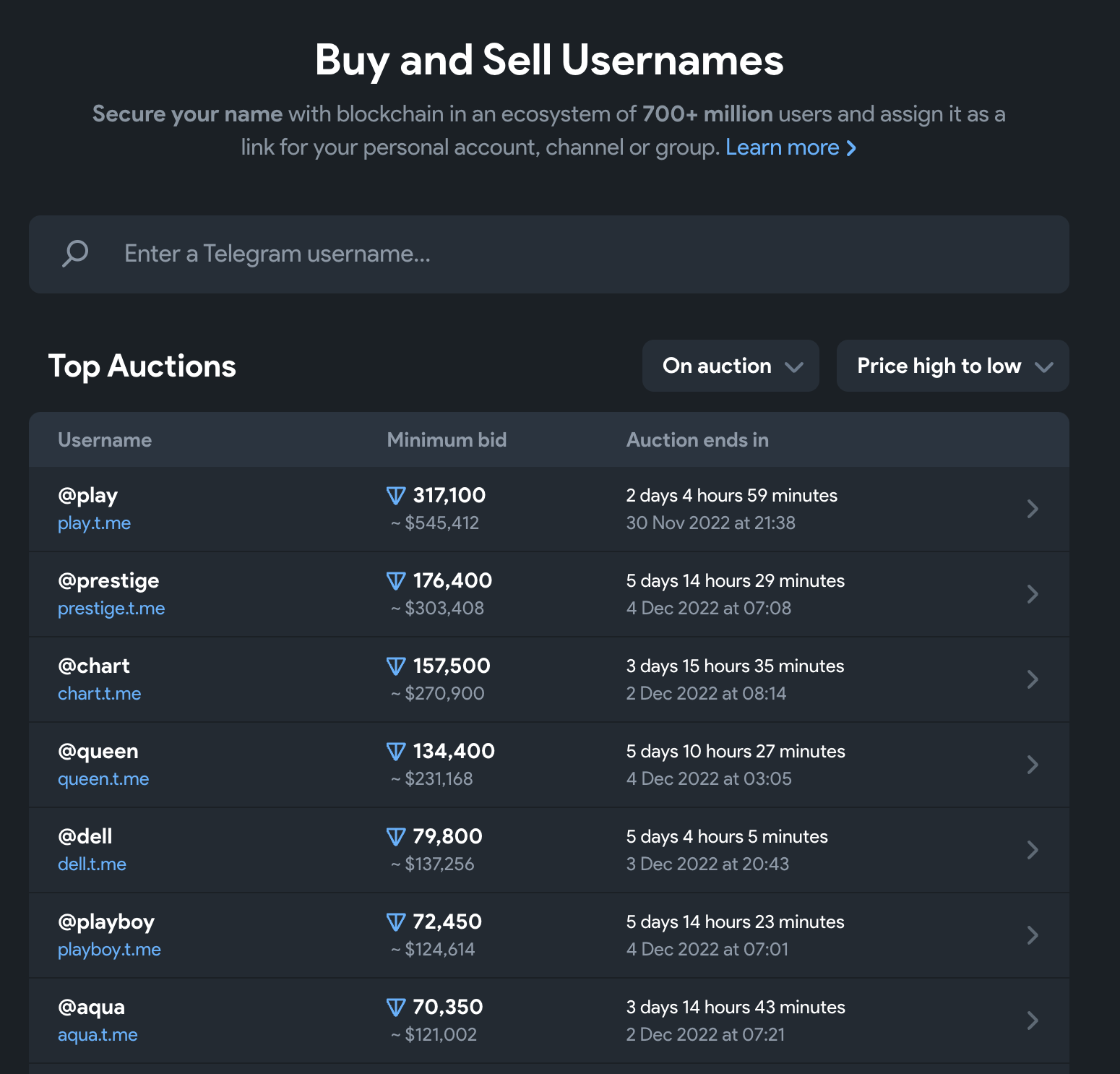Image resolution: width=1120 pixels, height=1074 pixels.
Task: Click the TON icon beside 176,400
Action: [x=396, y=581]
